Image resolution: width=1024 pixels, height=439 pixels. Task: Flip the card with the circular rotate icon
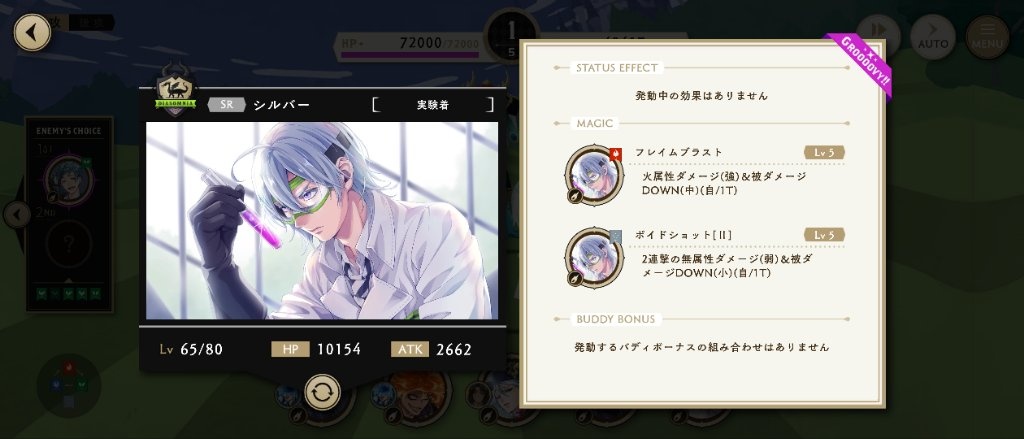click(x=323, y=393)
